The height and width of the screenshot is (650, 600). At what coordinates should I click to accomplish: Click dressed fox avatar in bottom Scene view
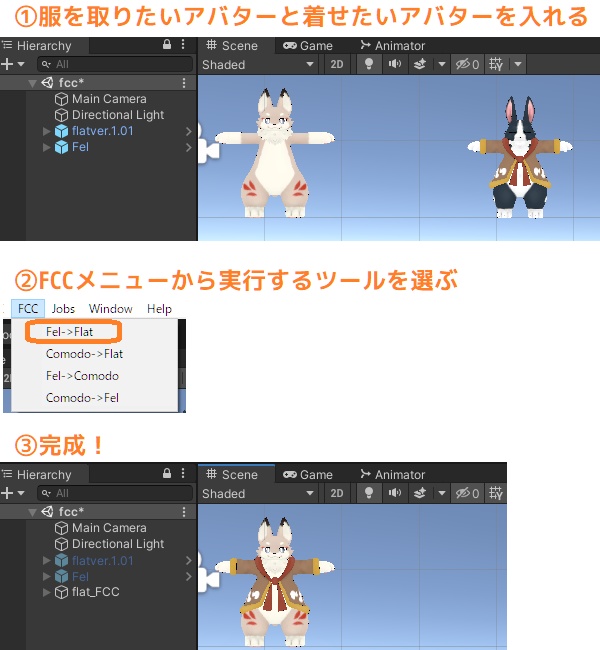point(274,582)
